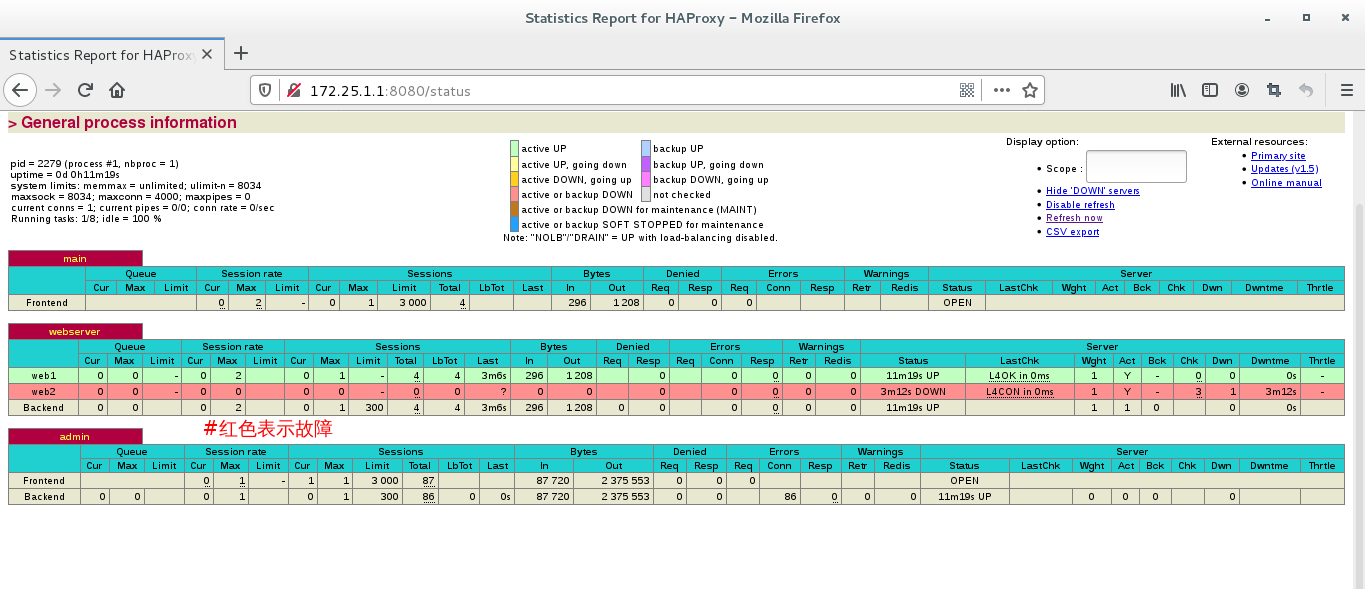
Task: Click web1's 11m19s UP status cell
Action: click(913, 376)
